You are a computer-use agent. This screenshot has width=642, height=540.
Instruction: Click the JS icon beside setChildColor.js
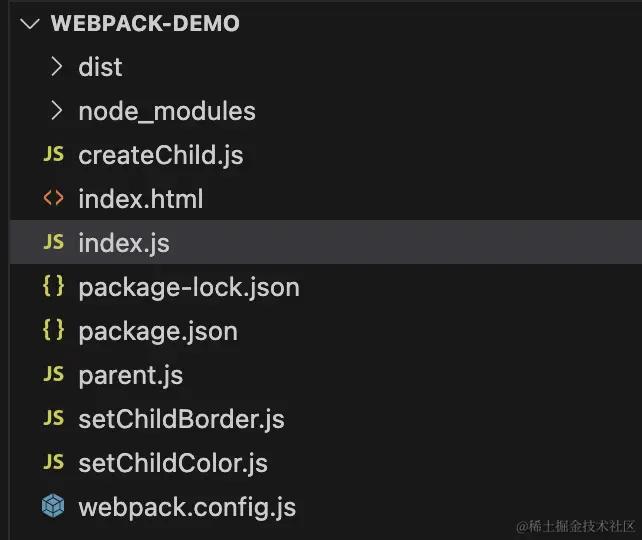tap(54, 462)
